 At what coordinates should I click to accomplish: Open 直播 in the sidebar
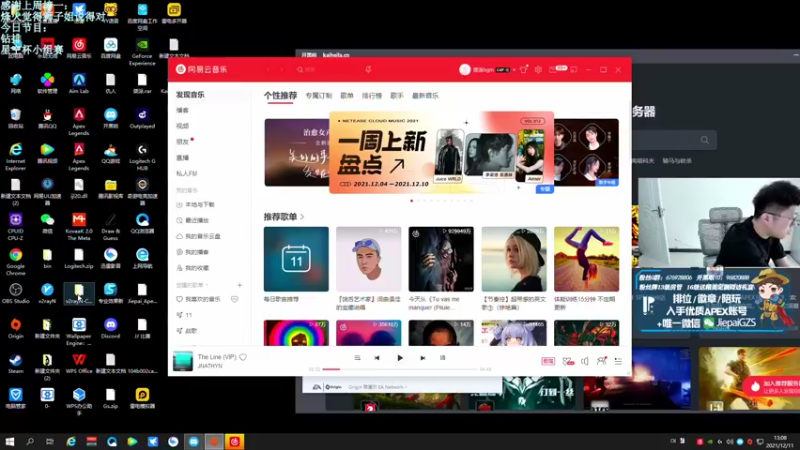click(x=182, y=158)
